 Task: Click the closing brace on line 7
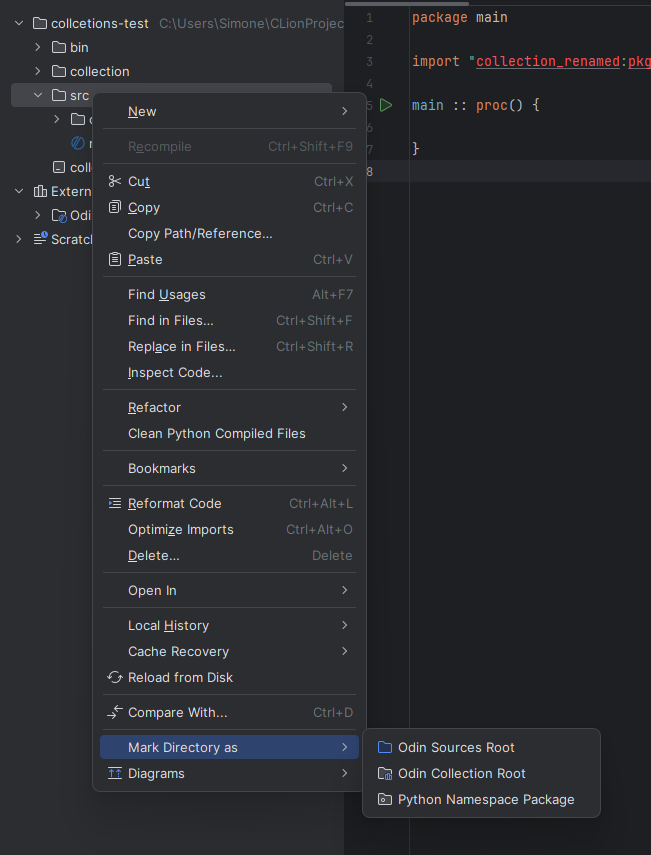415,149
